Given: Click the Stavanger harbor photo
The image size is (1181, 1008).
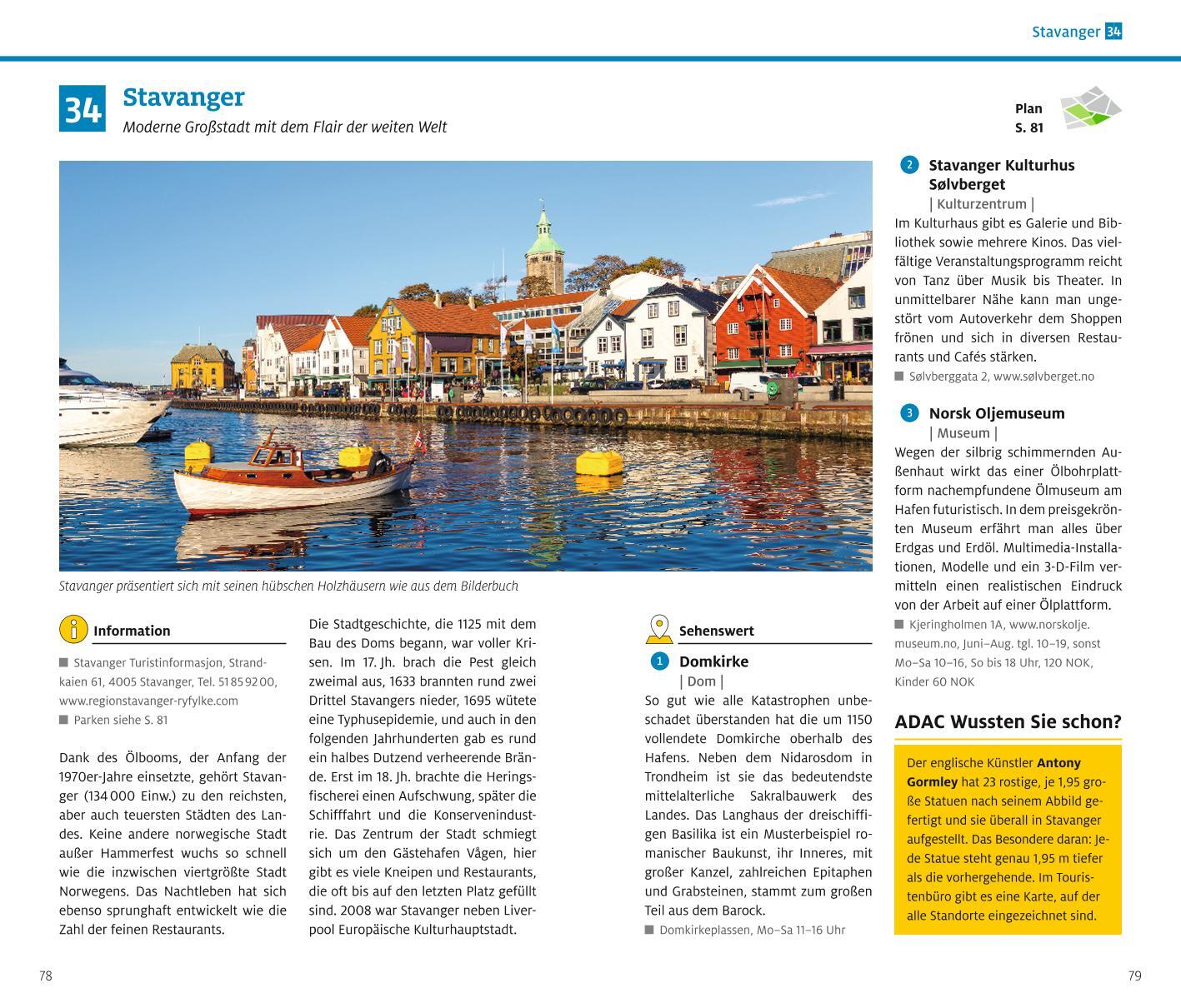Looking at the screenshot, I should (465, 365).
